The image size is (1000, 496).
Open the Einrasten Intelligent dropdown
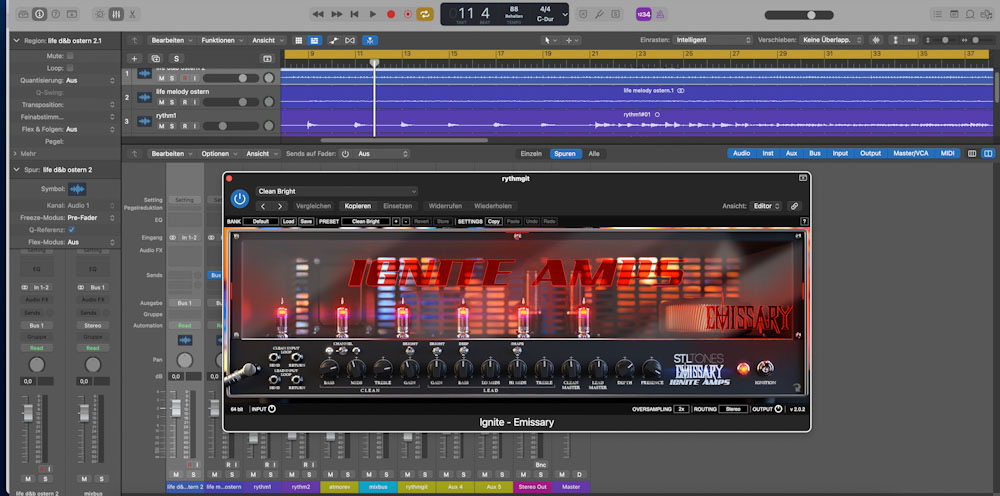point(713,40)
